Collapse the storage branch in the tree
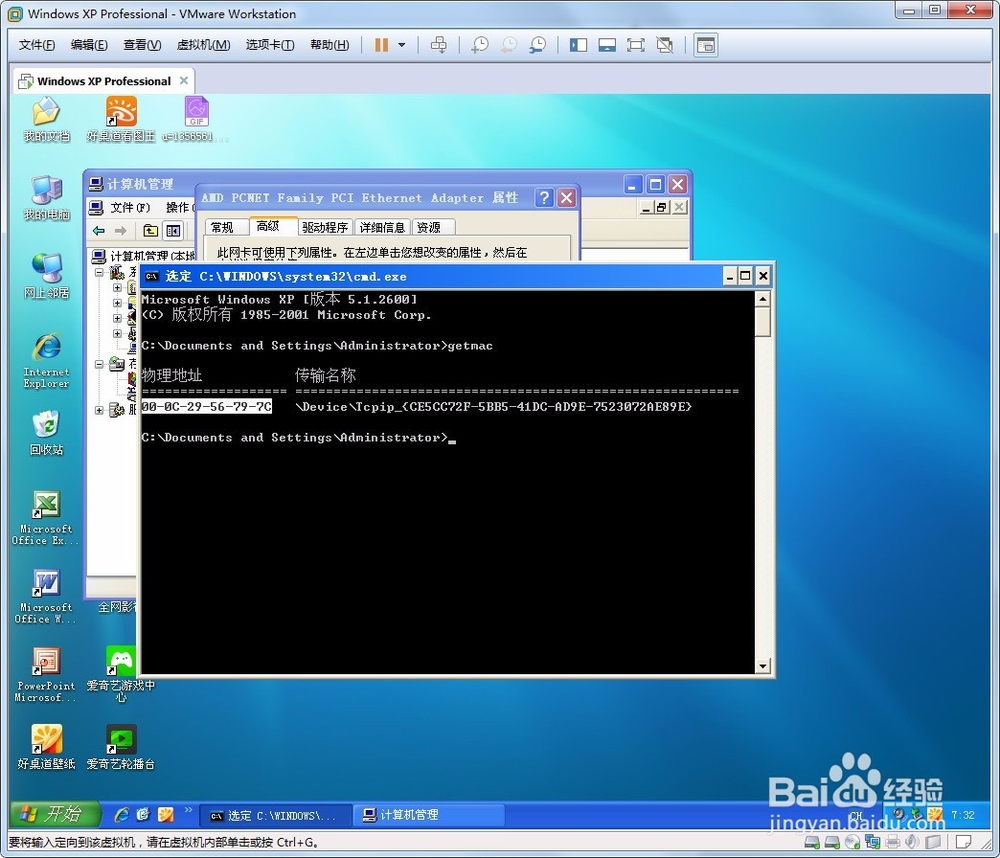This screenshot has width=1000, height=858. point(99,364)
